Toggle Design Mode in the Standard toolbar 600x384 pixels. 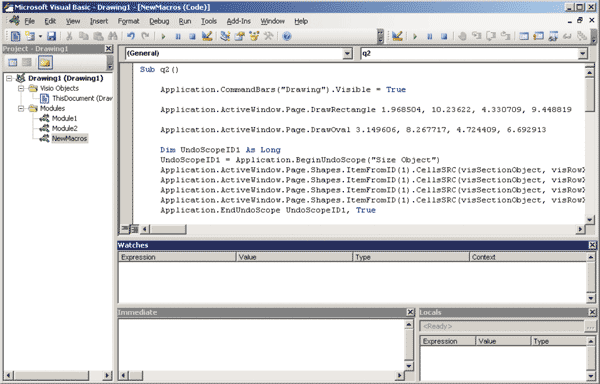point(207,36)
